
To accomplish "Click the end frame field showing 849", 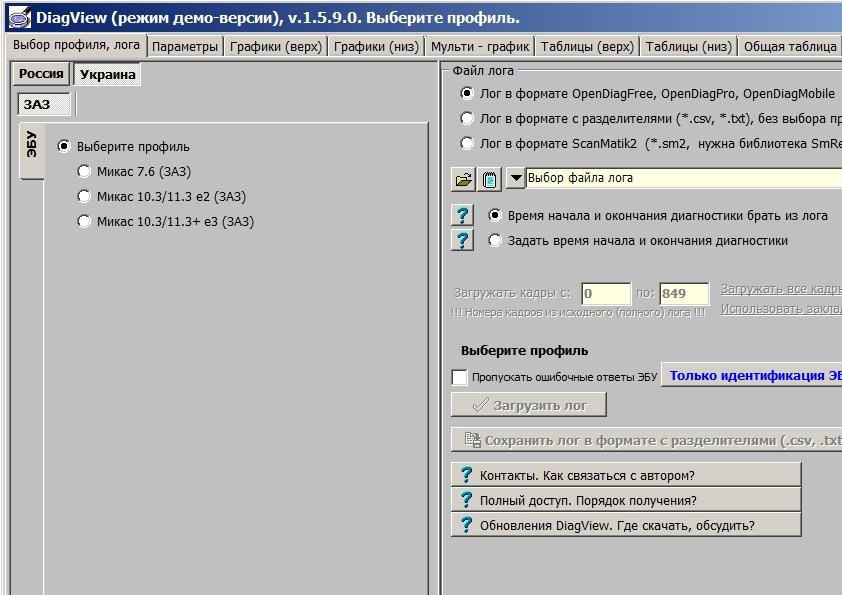I will (x=684, y=293).
